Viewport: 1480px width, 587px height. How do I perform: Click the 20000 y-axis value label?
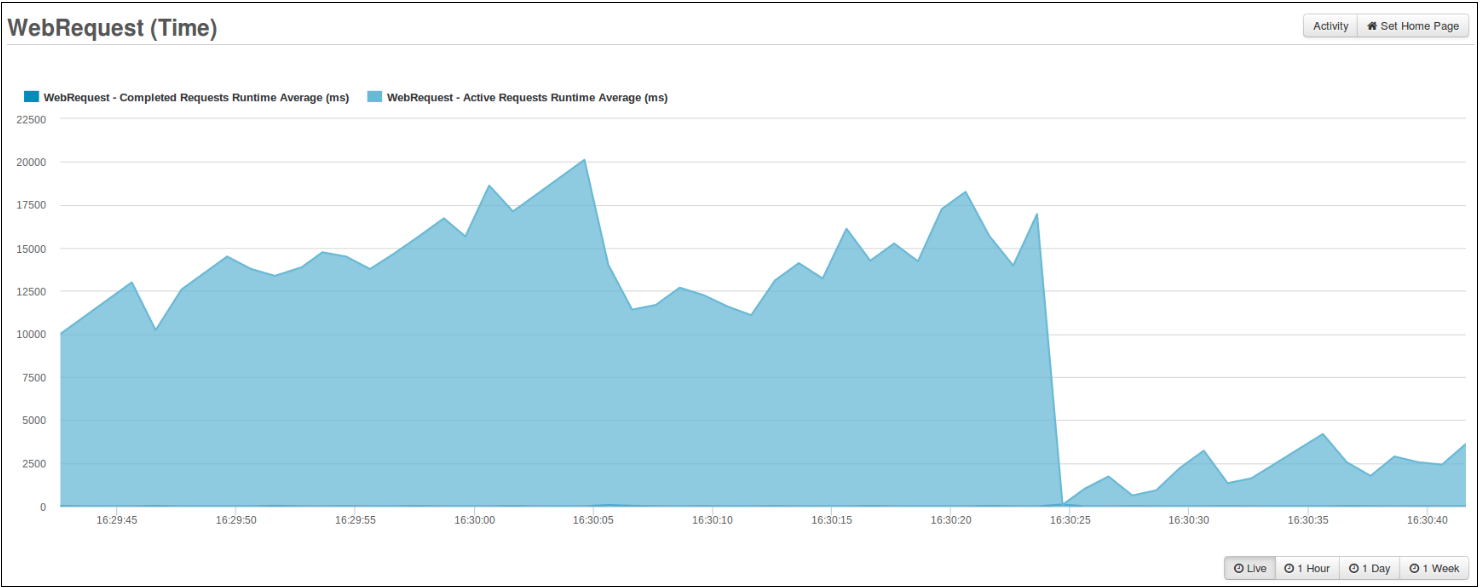30,162
